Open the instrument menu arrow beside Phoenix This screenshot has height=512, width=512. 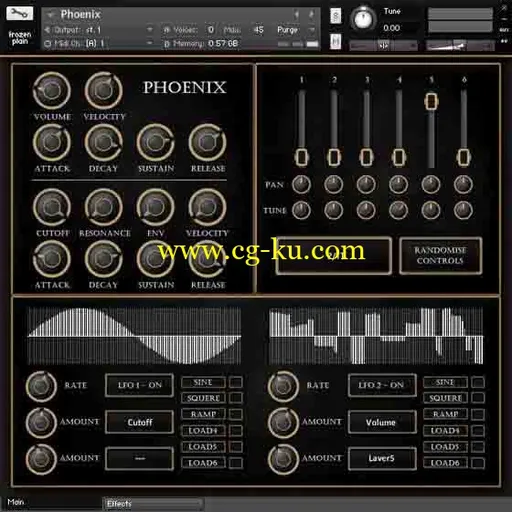coord(51,15)
